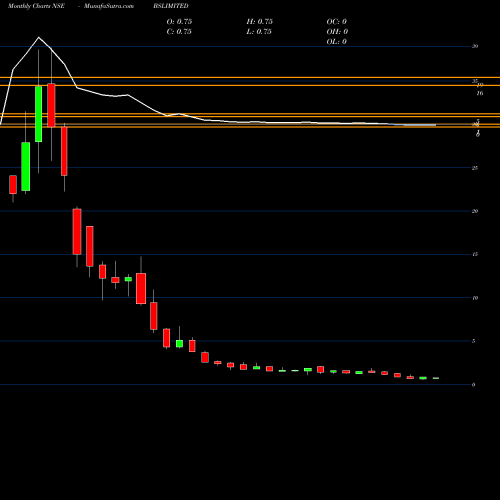Click the 39 price axis label
Image resolution: width=500 pixels, height=500 pixels.
point(475,46)
